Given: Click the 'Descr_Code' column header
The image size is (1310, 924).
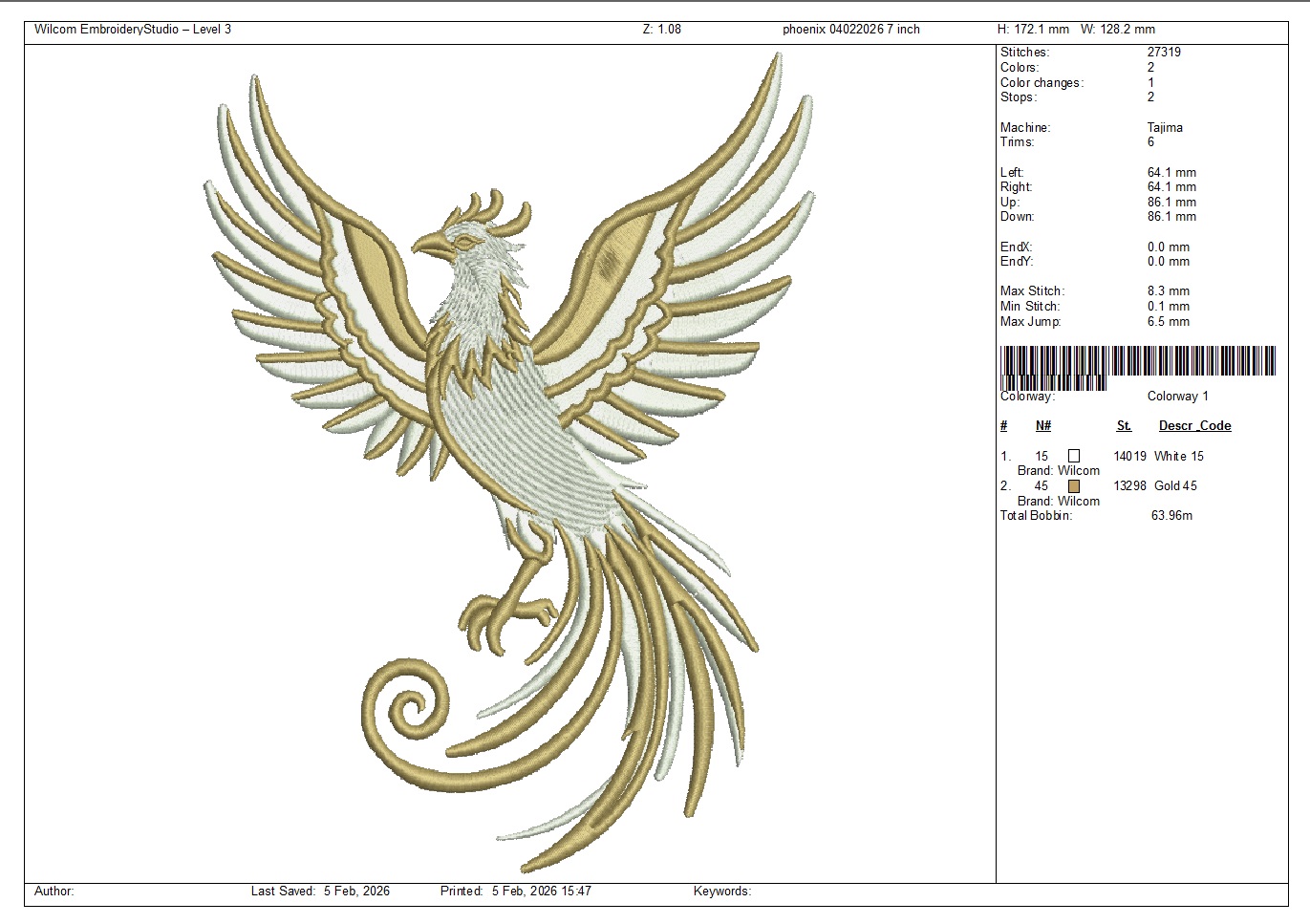Looking at the screenshot, I should (1194, 426).
